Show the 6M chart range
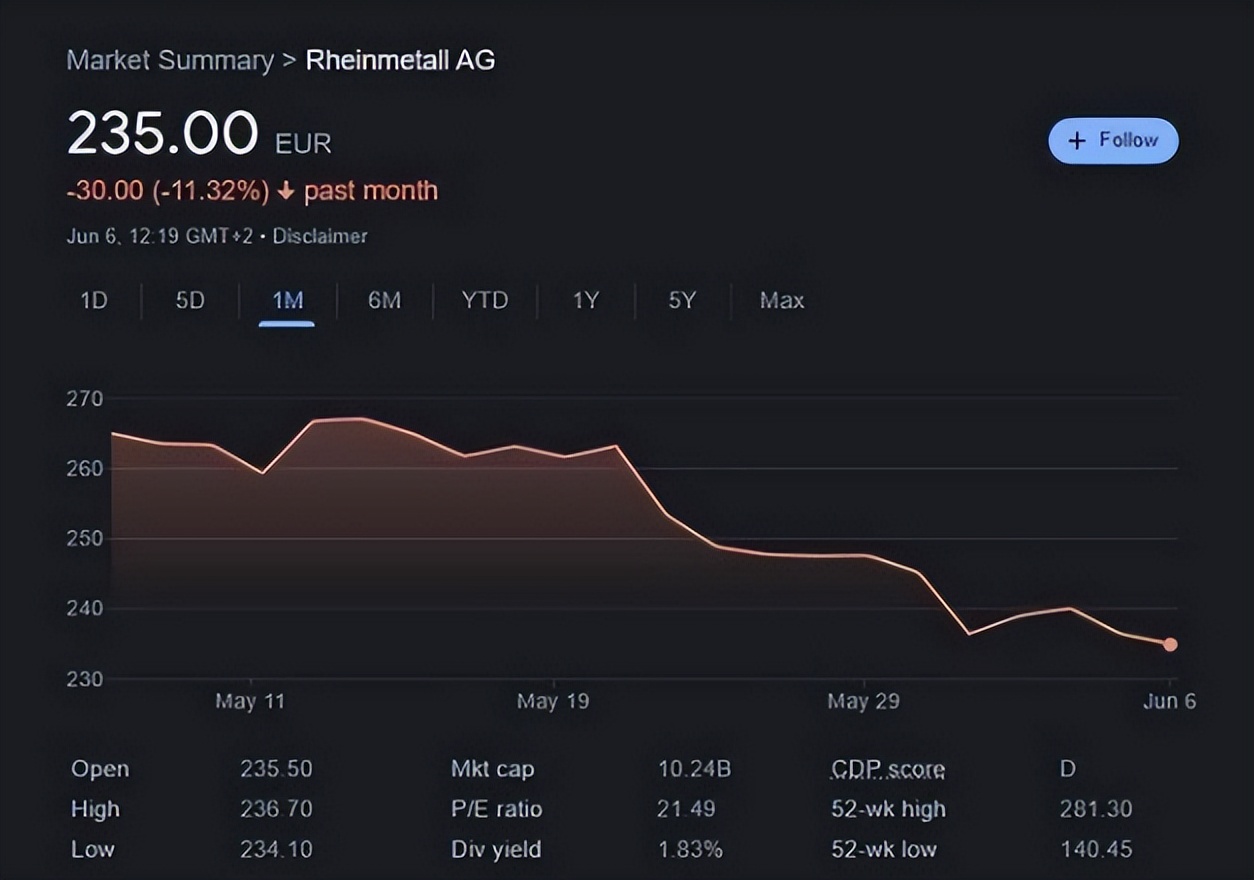 pyautogui.click(x=384, y=300)
